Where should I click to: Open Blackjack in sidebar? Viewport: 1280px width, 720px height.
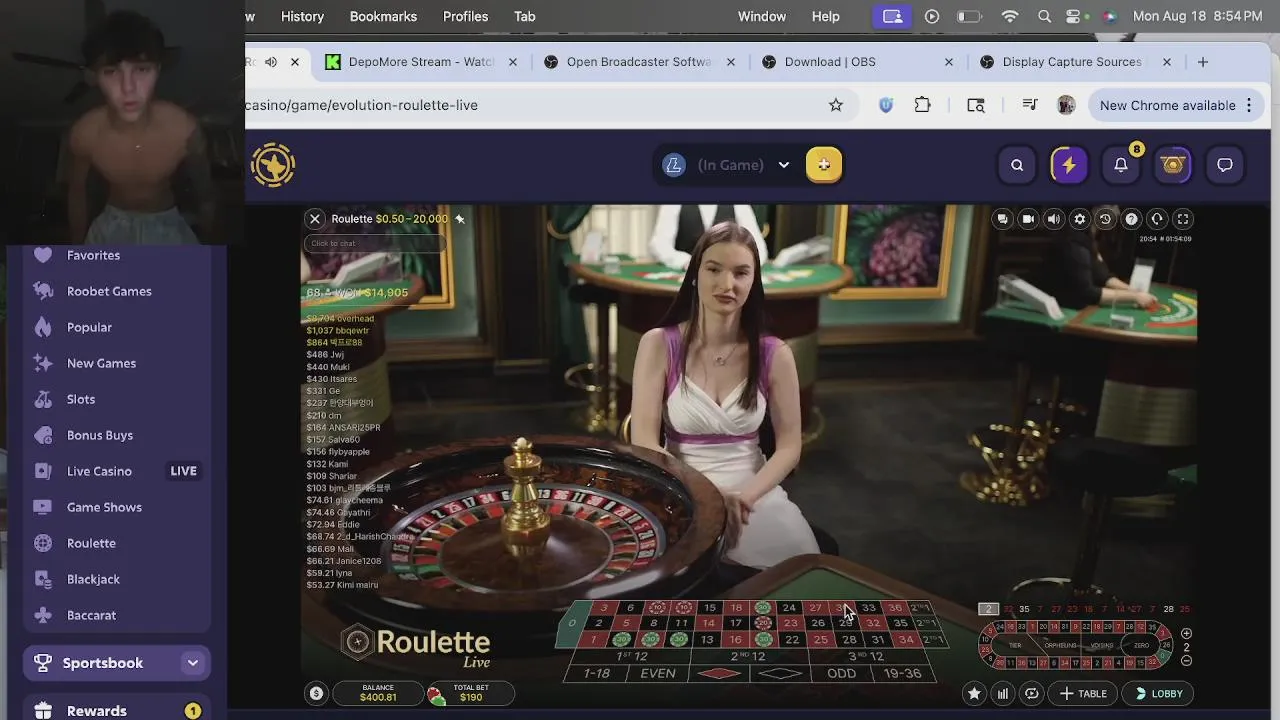pyautogui.click(x=117, y=579)
